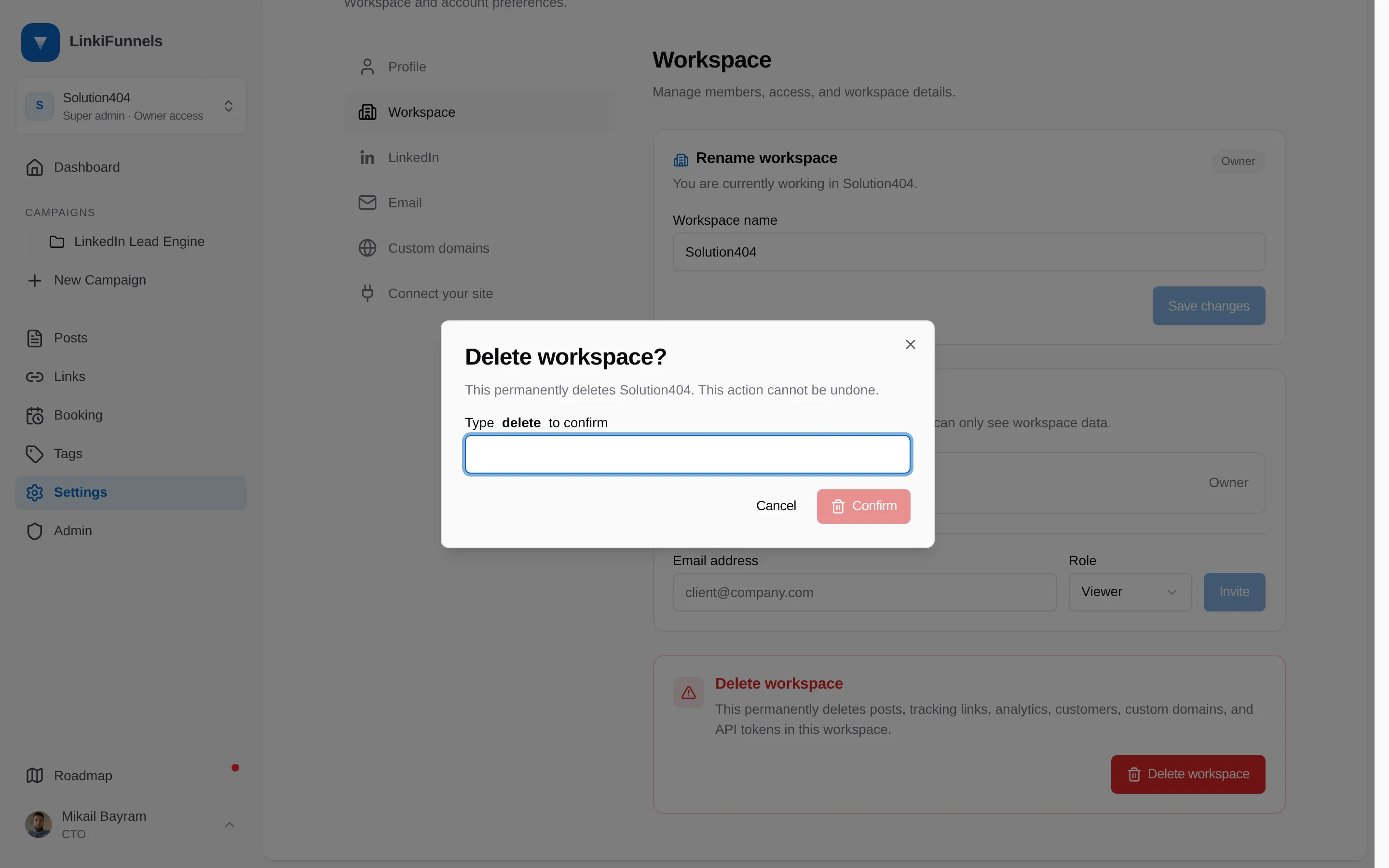The image size is (1389, 868).
Task: Click the LinkiFunnels logo icon
Action: [40, 42]
